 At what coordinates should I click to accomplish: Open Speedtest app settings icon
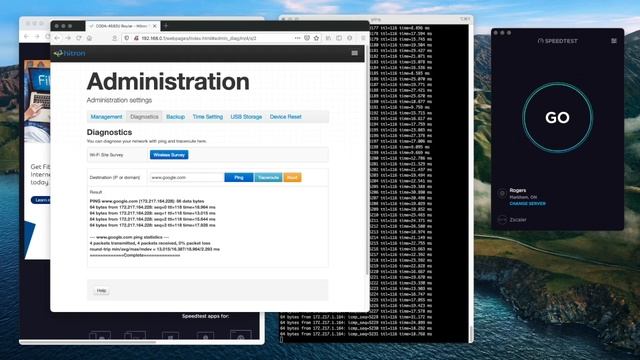[613, 41]
